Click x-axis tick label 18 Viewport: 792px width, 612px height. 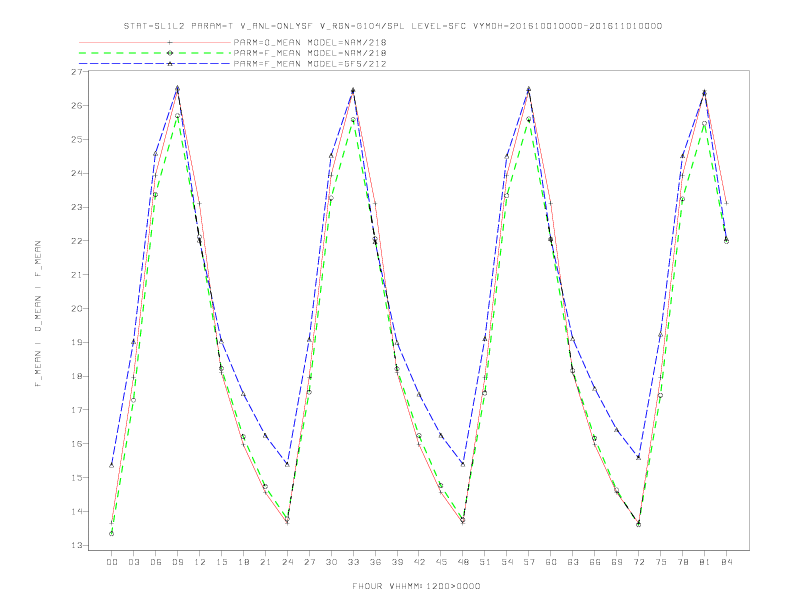(x=243, y=562)
